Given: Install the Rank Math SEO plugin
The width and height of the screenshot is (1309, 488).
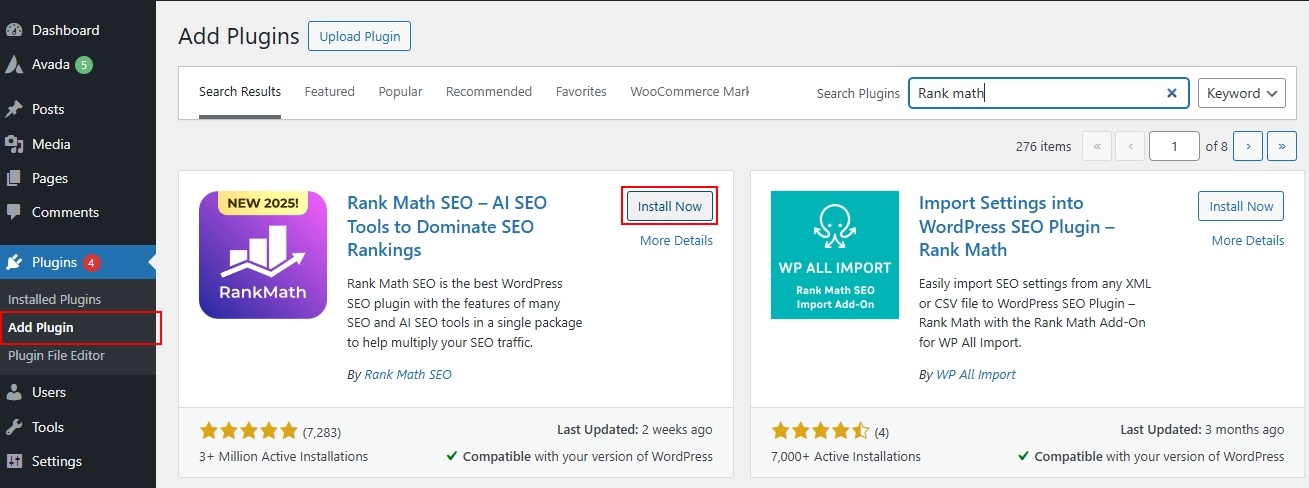Looking at the screenshot, I should click(670, 206).
